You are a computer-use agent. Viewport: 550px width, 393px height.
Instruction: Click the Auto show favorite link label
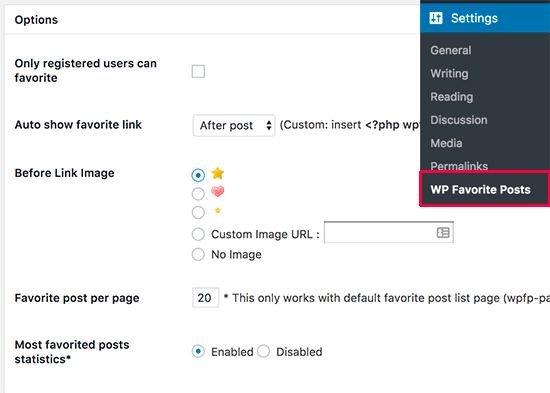pos(78,125)
